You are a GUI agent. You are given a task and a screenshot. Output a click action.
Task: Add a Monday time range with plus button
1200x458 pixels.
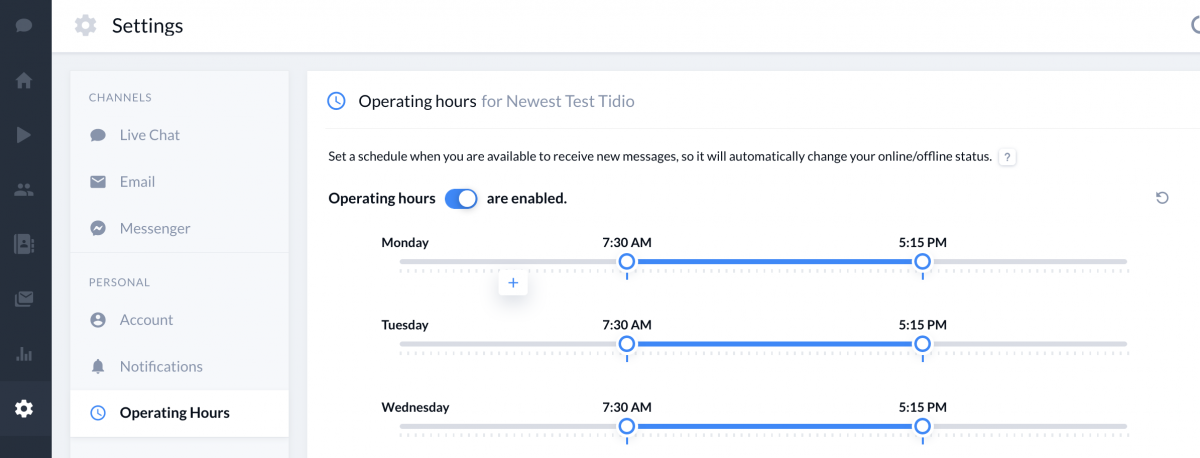pos(513,283)
